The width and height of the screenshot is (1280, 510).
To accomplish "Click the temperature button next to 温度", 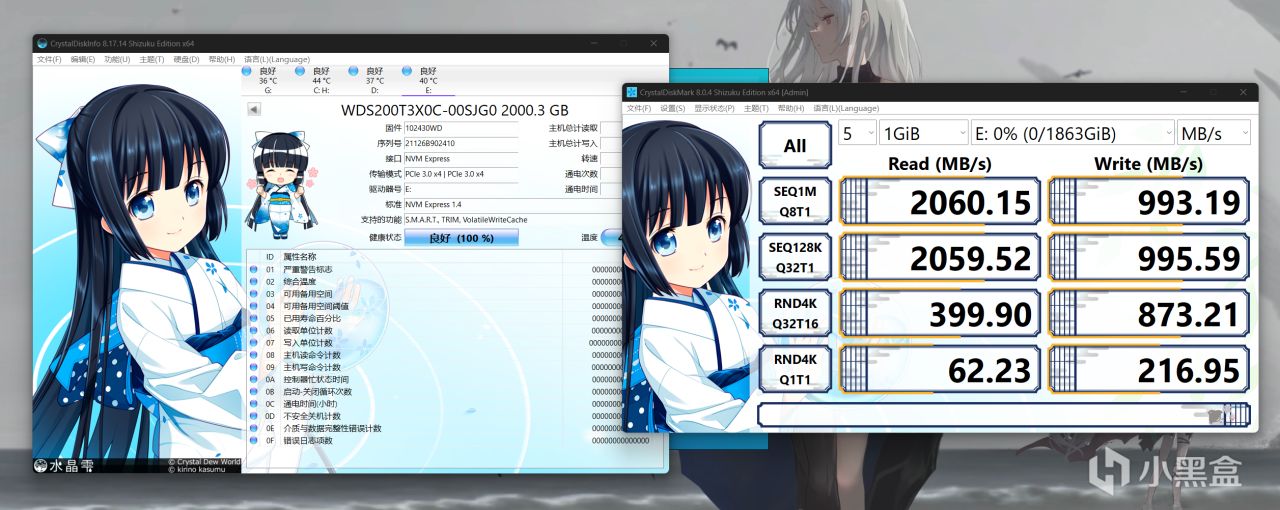I will pyautogui.click(x=612, y=238).
